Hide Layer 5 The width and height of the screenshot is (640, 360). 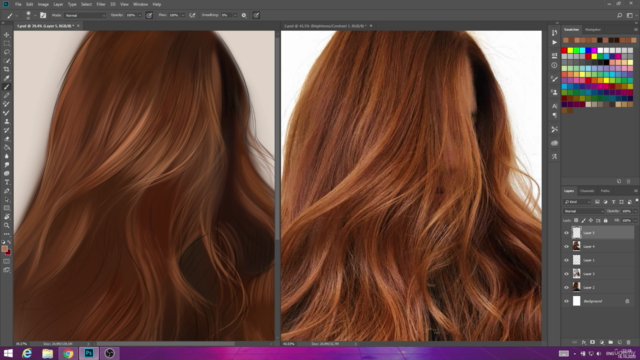566,233
